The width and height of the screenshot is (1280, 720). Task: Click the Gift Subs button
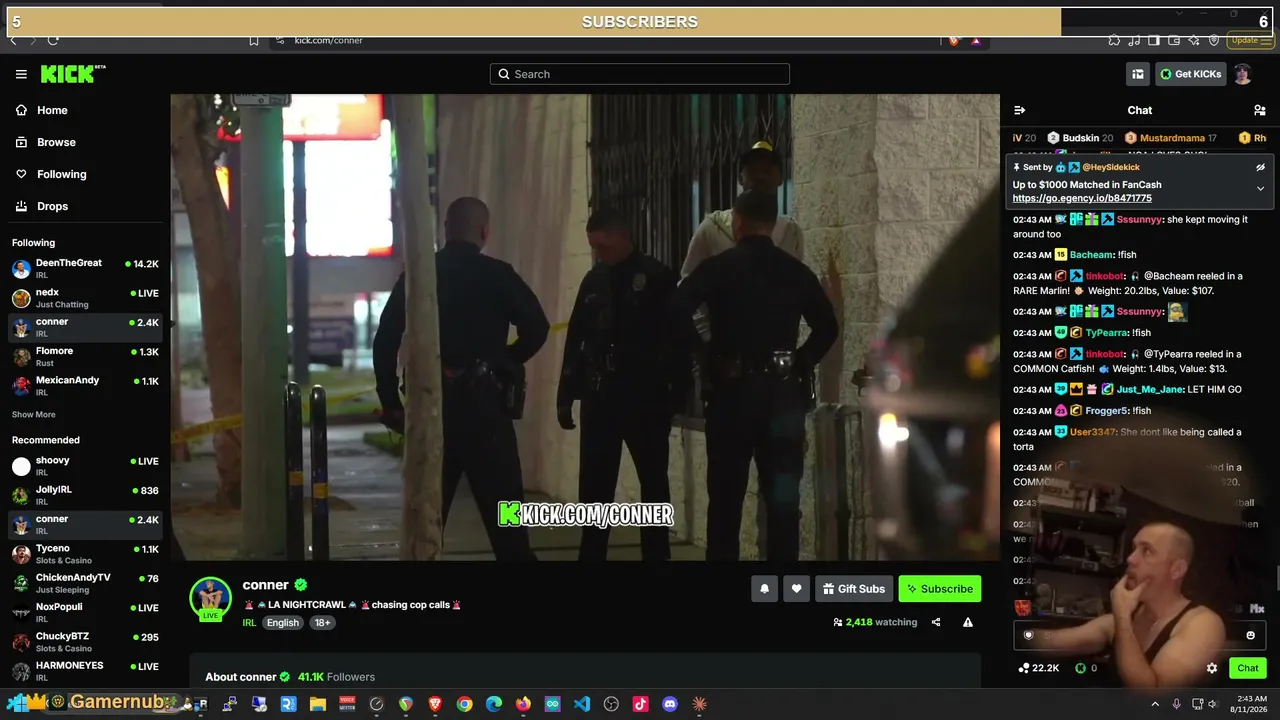854,589
